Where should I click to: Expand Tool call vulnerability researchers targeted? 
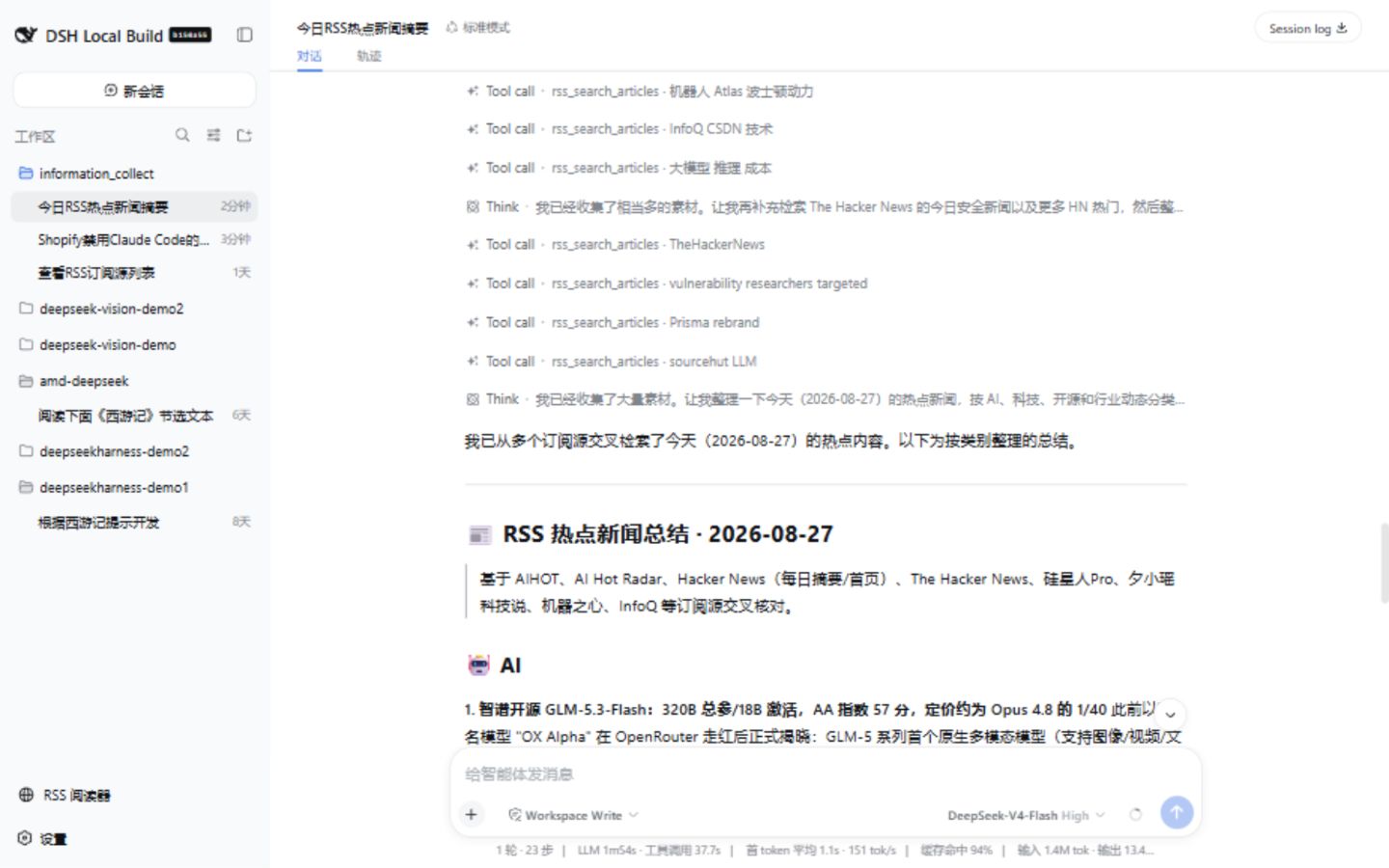[667, 284]
